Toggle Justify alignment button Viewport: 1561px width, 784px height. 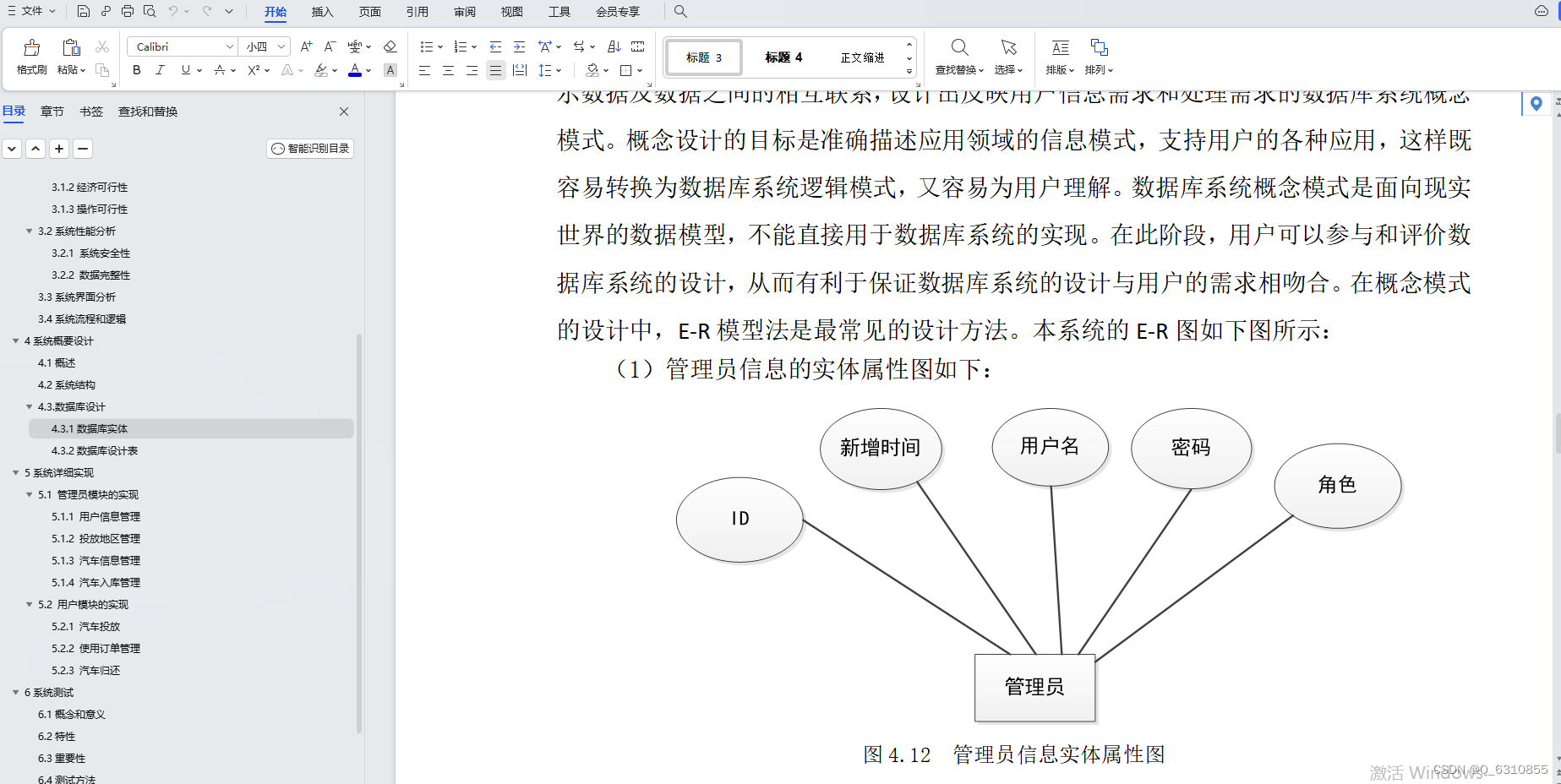[x=495, y=70]
